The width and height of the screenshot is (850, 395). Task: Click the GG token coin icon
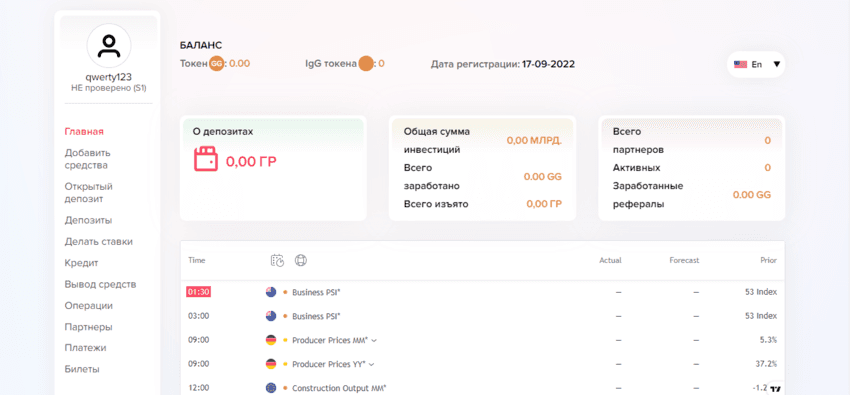217,63
